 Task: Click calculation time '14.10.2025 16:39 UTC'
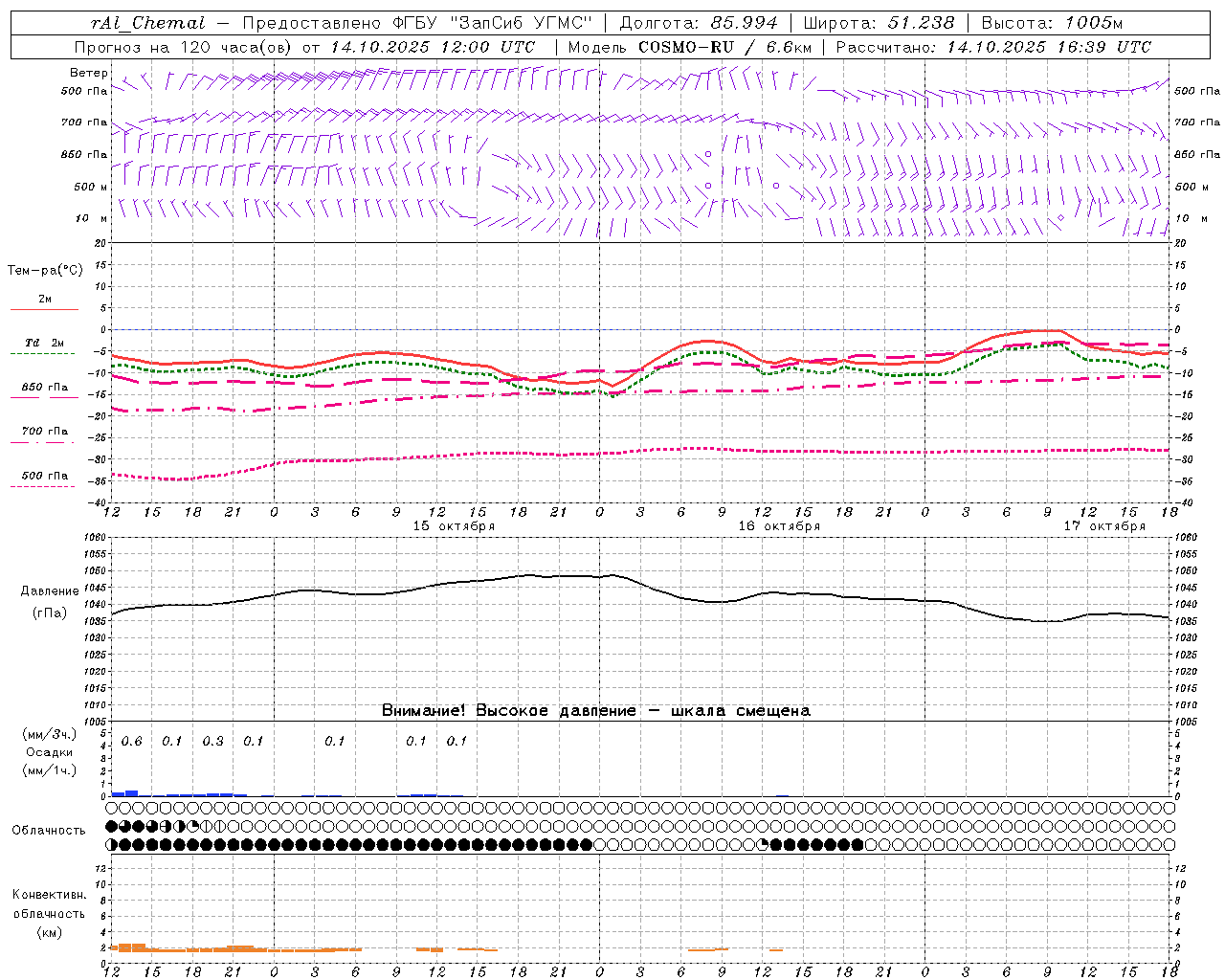click(1049, 47)
